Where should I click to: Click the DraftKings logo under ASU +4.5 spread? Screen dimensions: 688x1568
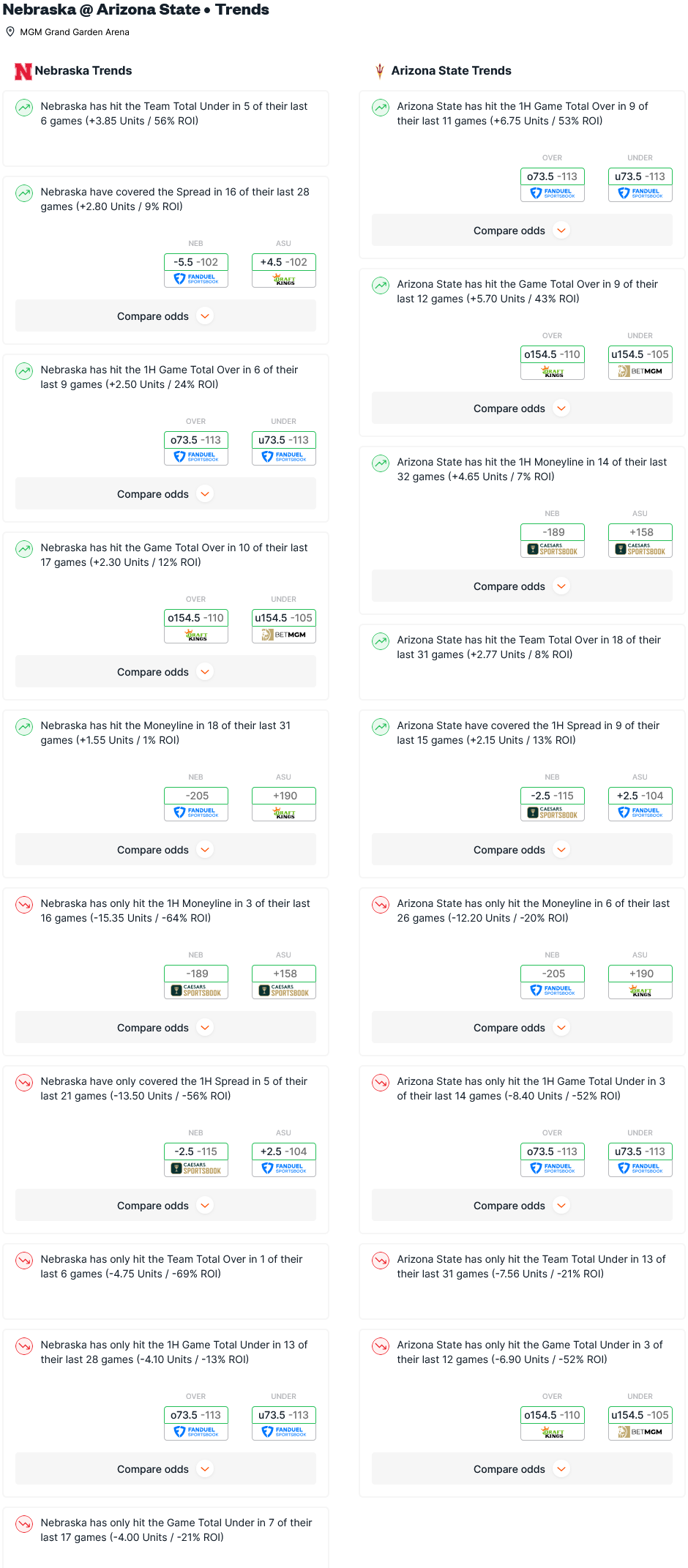[x=284, y=279]
